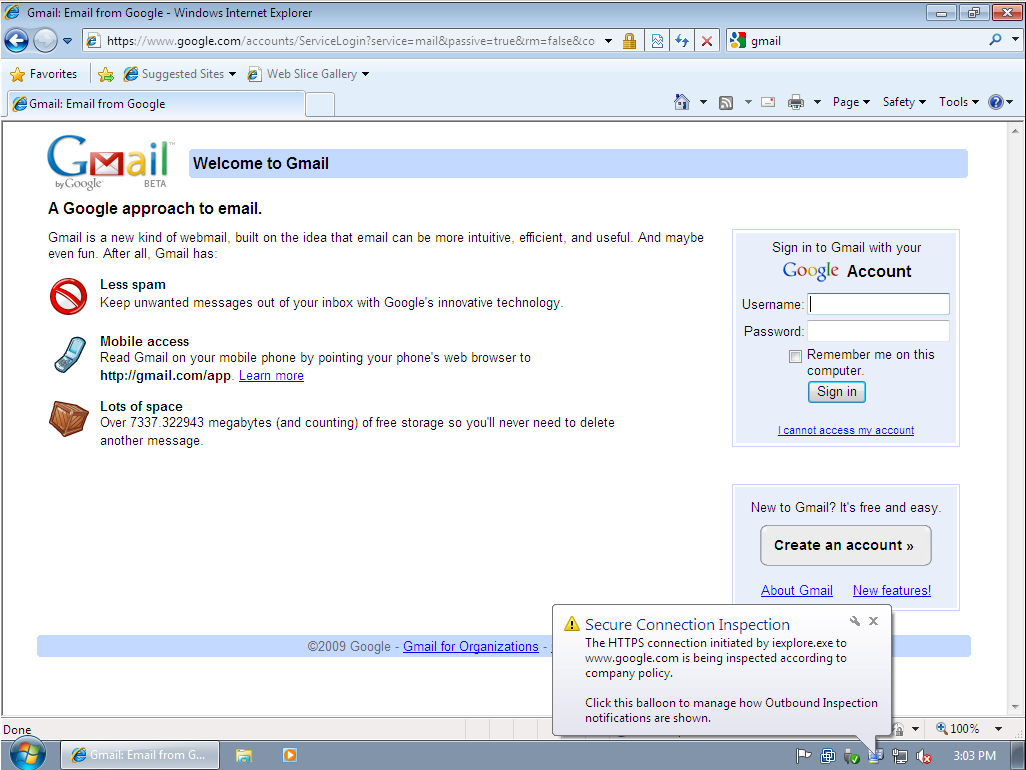Open the Page menu
1026x770 pixels.
(851, 102)
